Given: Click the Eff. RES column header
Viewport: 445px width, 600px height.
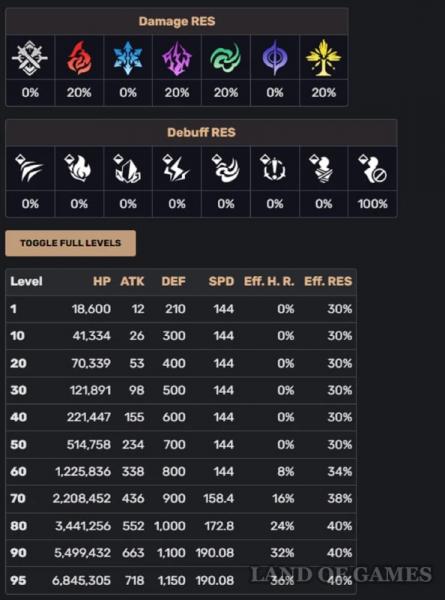Looking at the screenshot, I should click(x=328, y=281).
